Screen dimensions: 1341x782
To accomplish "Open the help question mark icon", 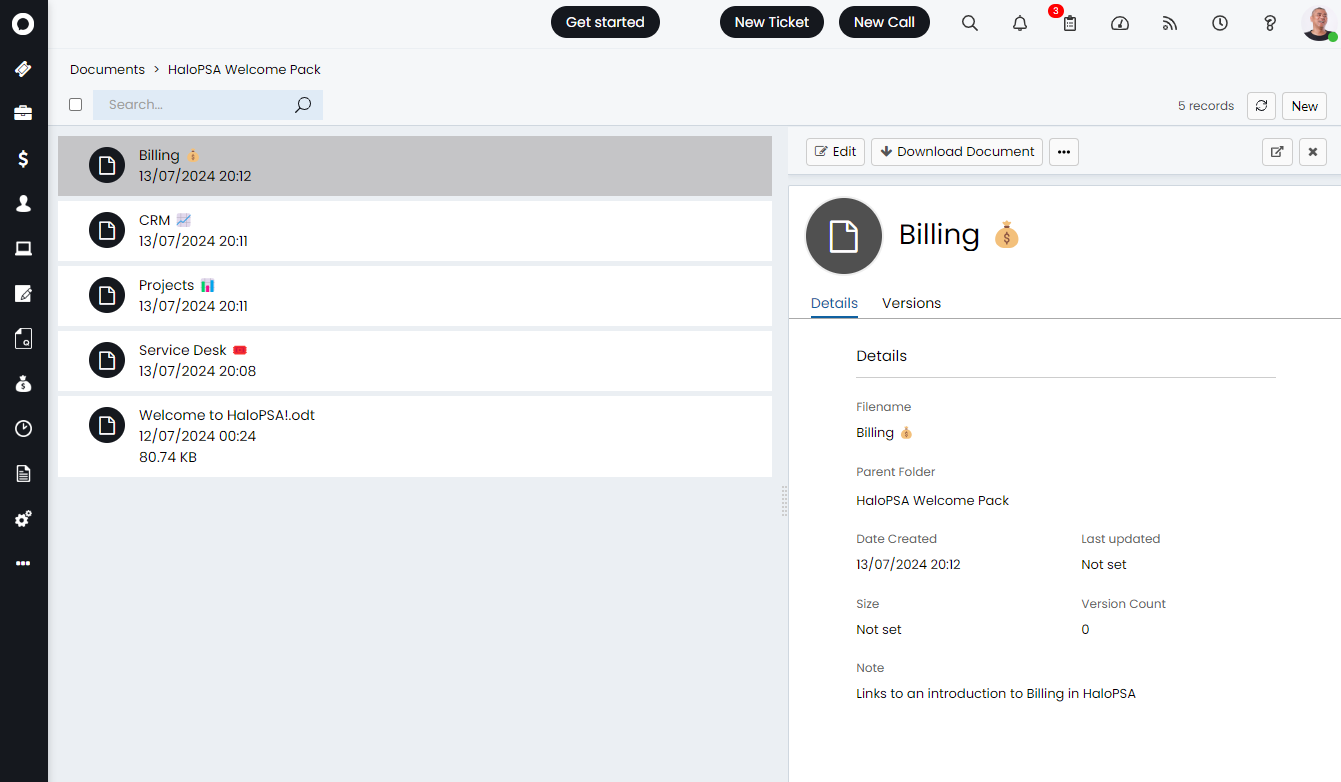I will pos(1270,23).
